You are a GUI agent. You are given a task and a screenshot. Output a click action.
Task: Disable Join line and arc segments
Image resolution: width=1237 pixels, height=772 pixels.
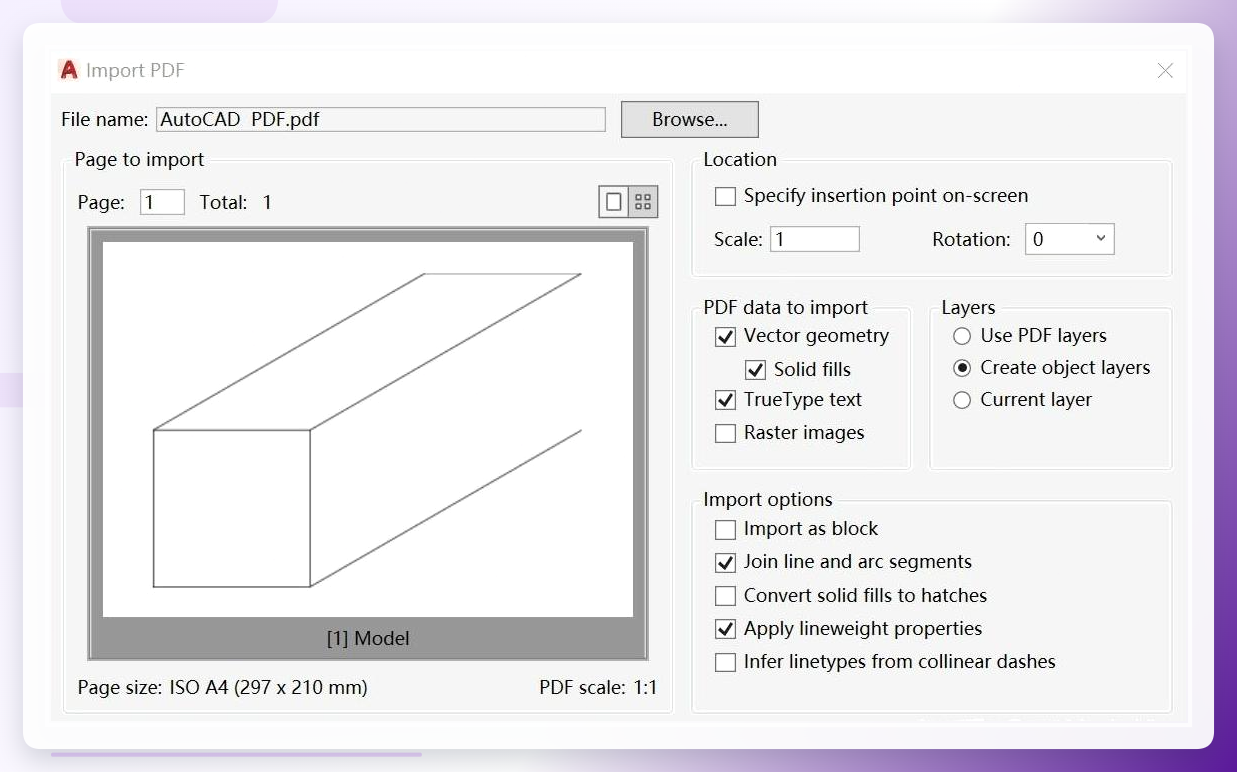coord(725,562)
